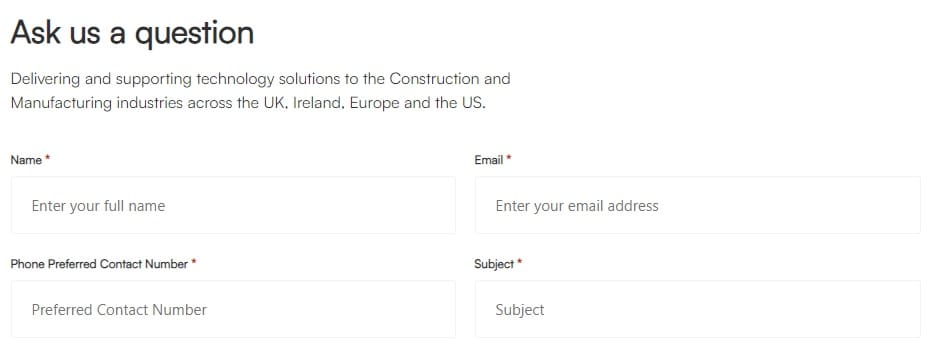934x360 pixels.
Task: Click the 'Ask us a question' heading
Action: click(x=132, y=33)
